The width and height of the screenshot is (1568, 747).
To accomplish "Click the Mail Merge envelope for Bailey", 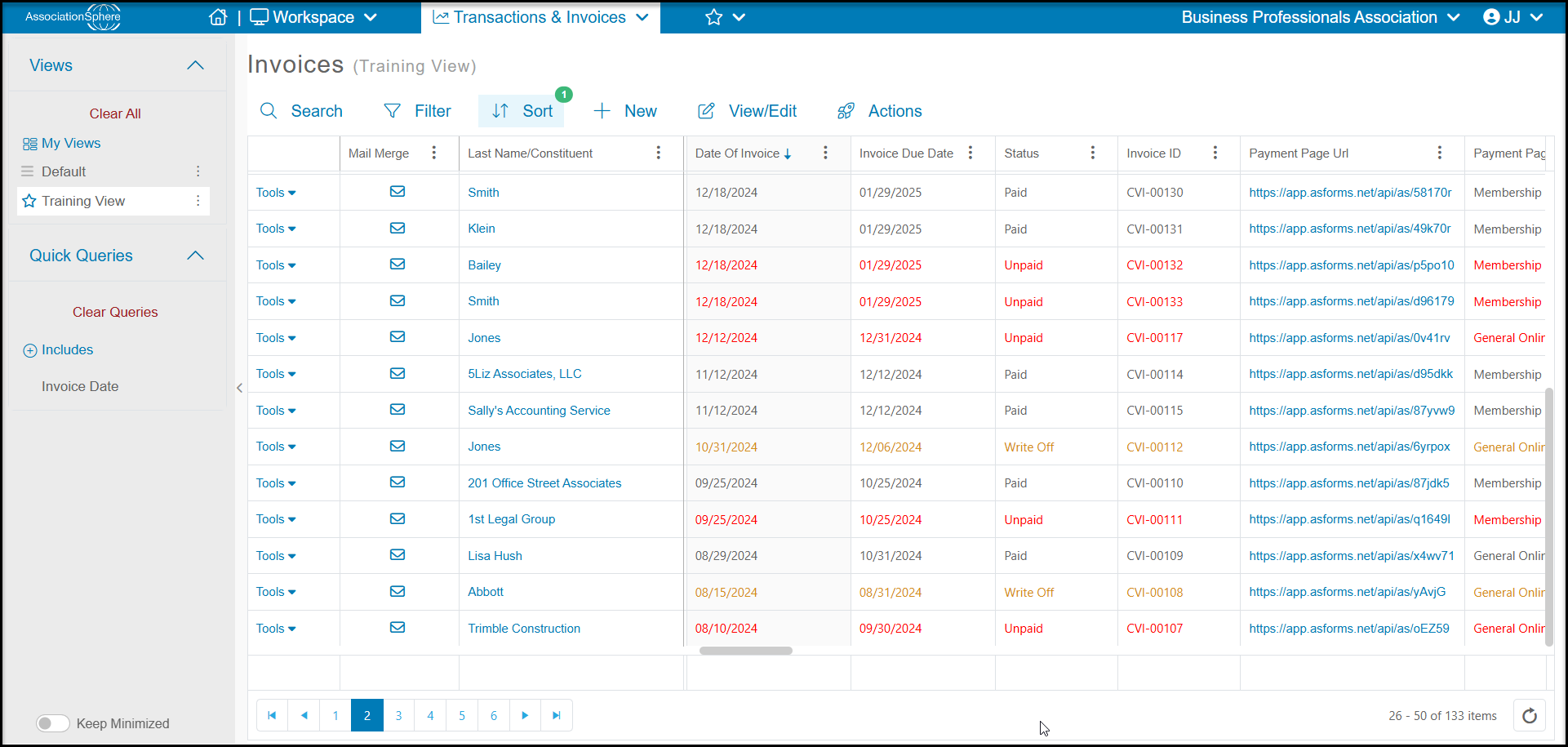I will click(398, 265).
